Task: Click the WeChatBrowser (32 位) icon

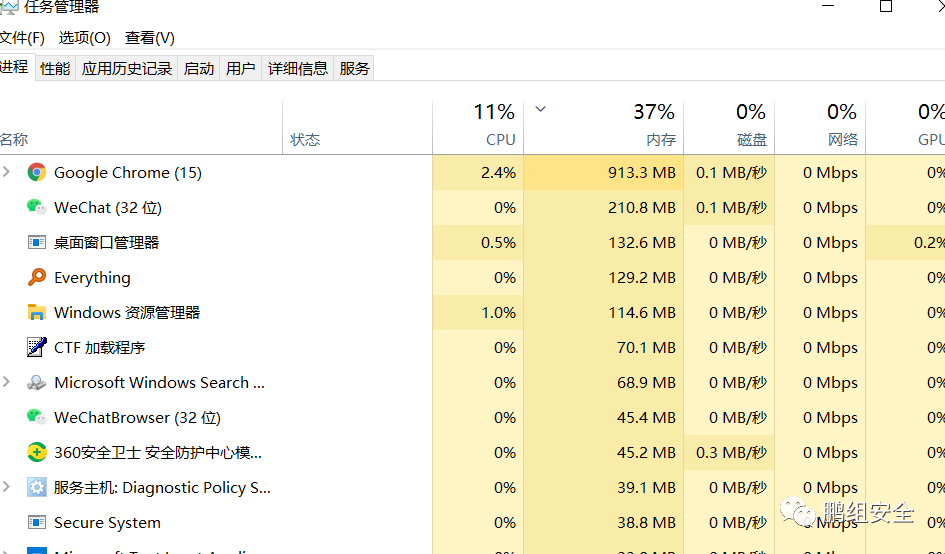Action: point(37,417)
